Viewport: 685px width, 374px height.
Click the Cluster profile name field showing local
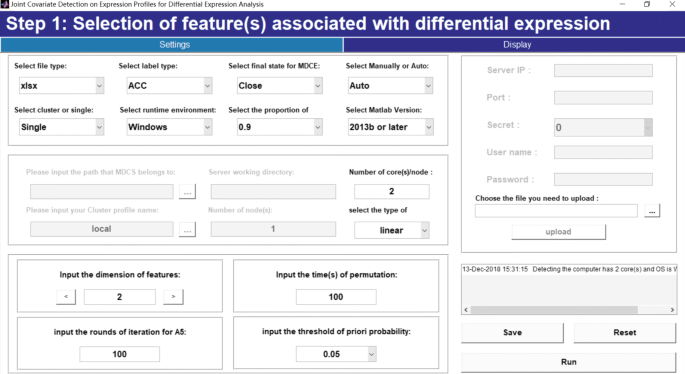point(101,229)
